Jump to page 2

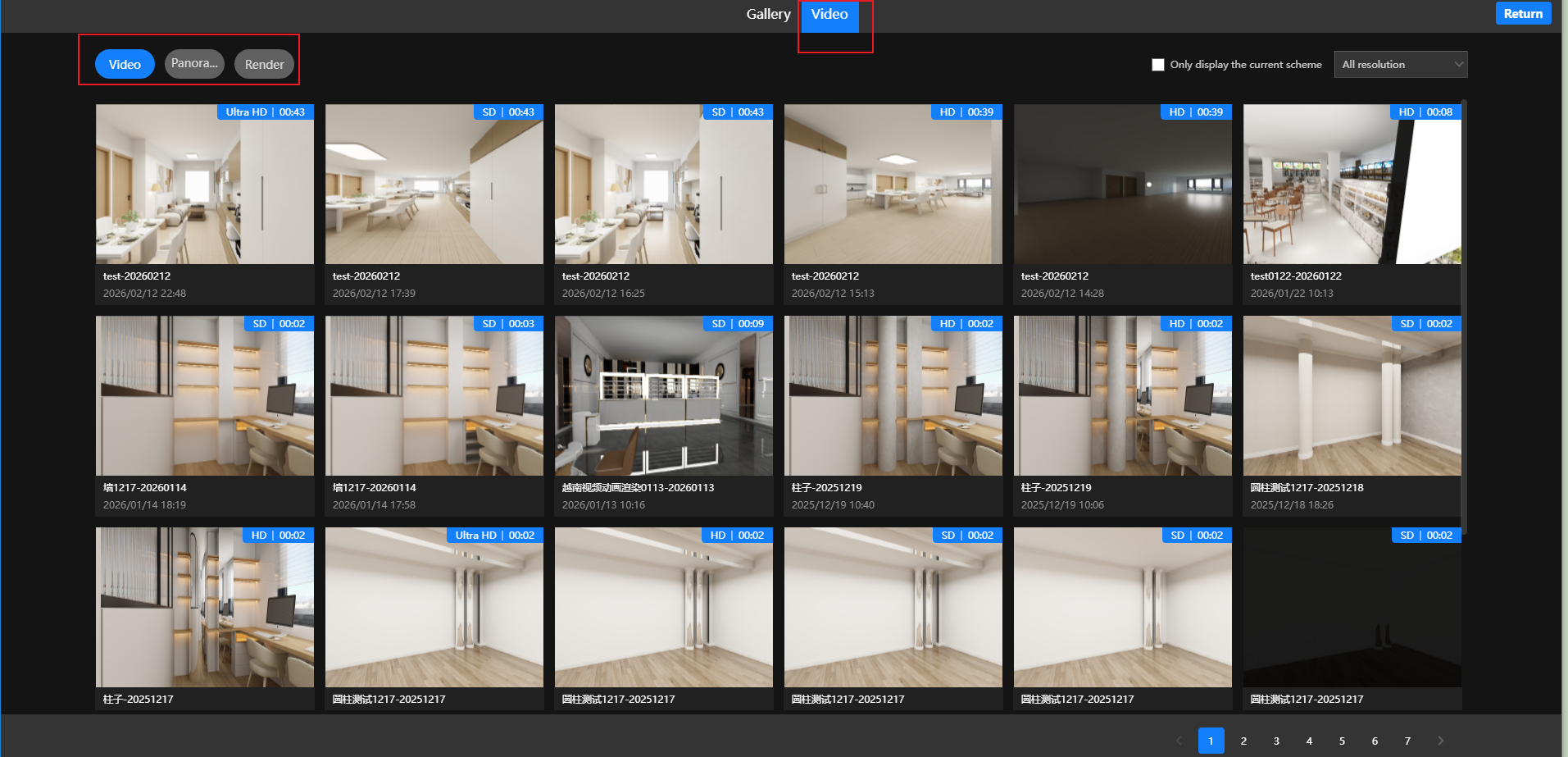click(x=1243, y=741)
